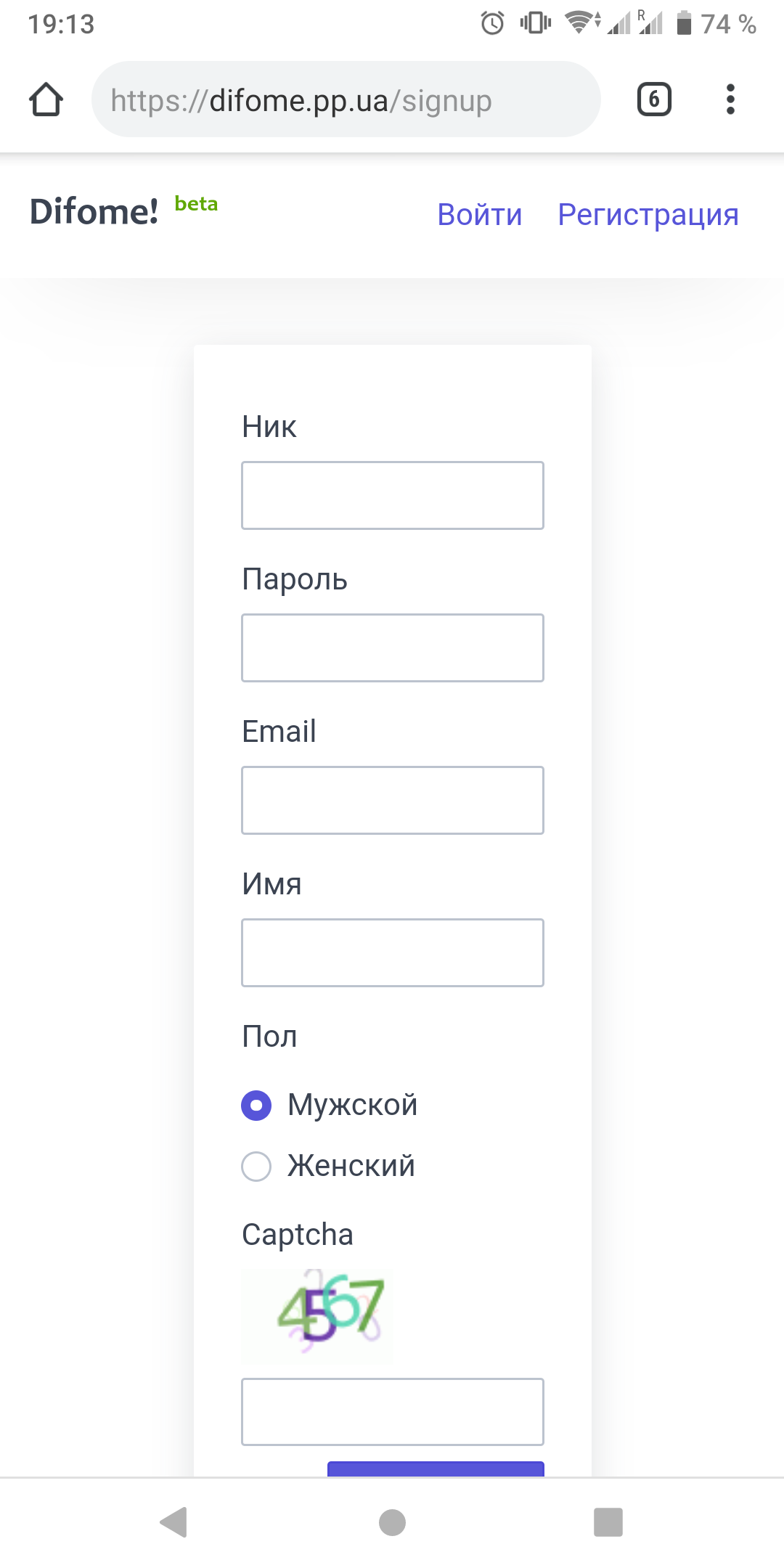Select the Мужской gender radio button
Screen dimensions: 784x1568
pos(256,1106)
